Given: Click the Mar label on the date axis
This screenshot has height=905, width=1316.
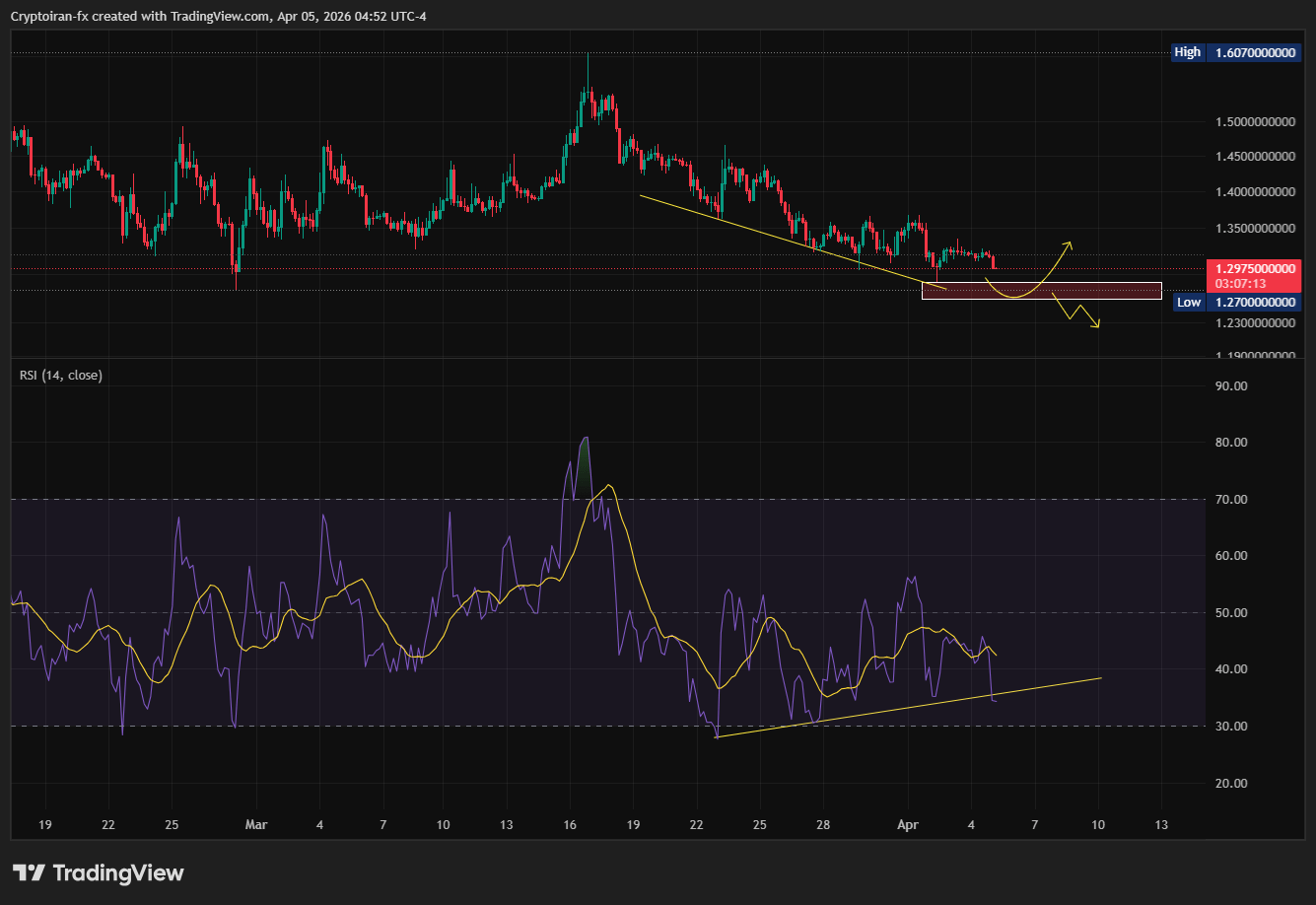Looking at the screenshot, I should click(255, 824).
